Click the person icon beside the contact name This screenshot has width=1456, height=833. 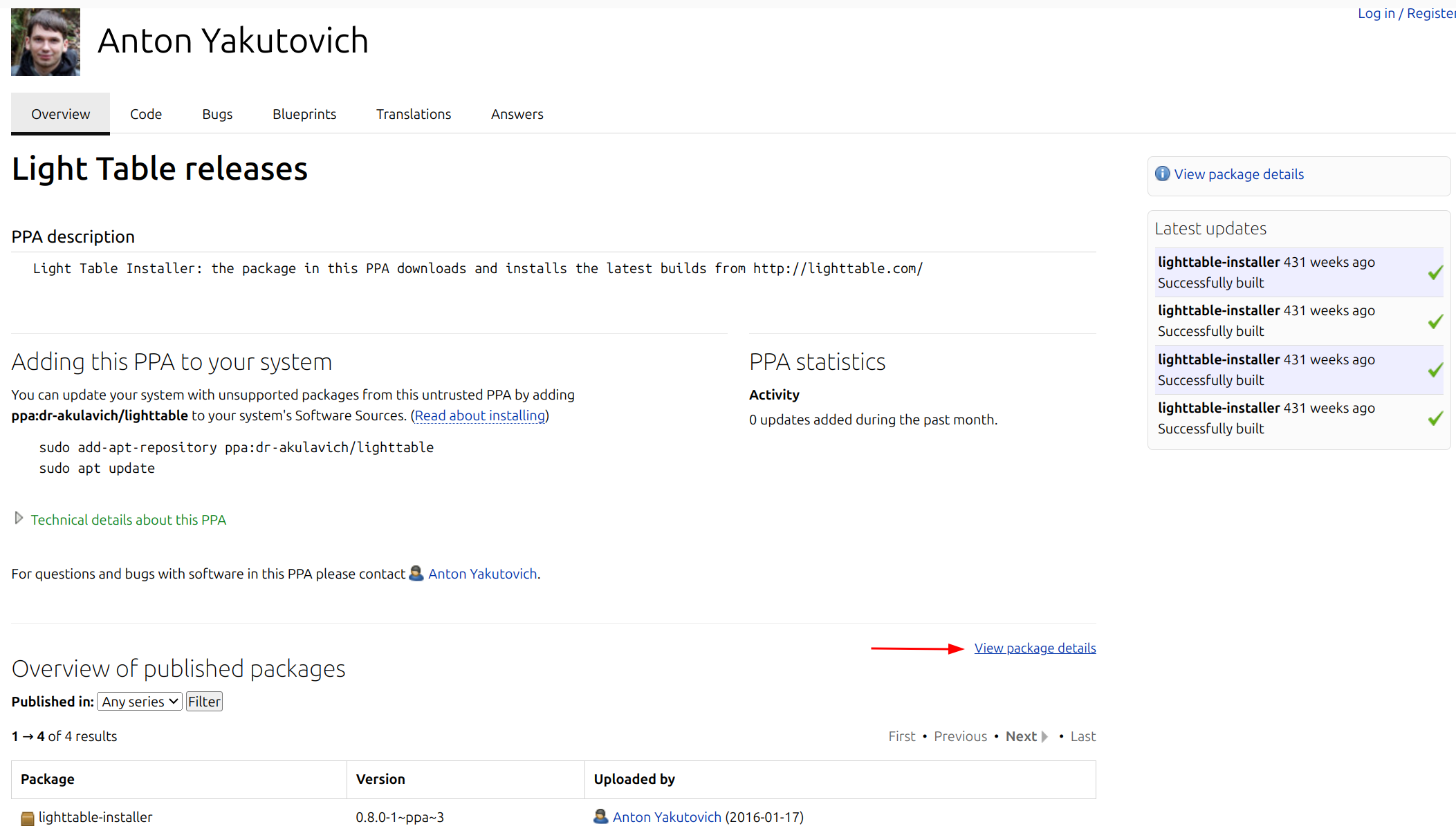point(416,573)
